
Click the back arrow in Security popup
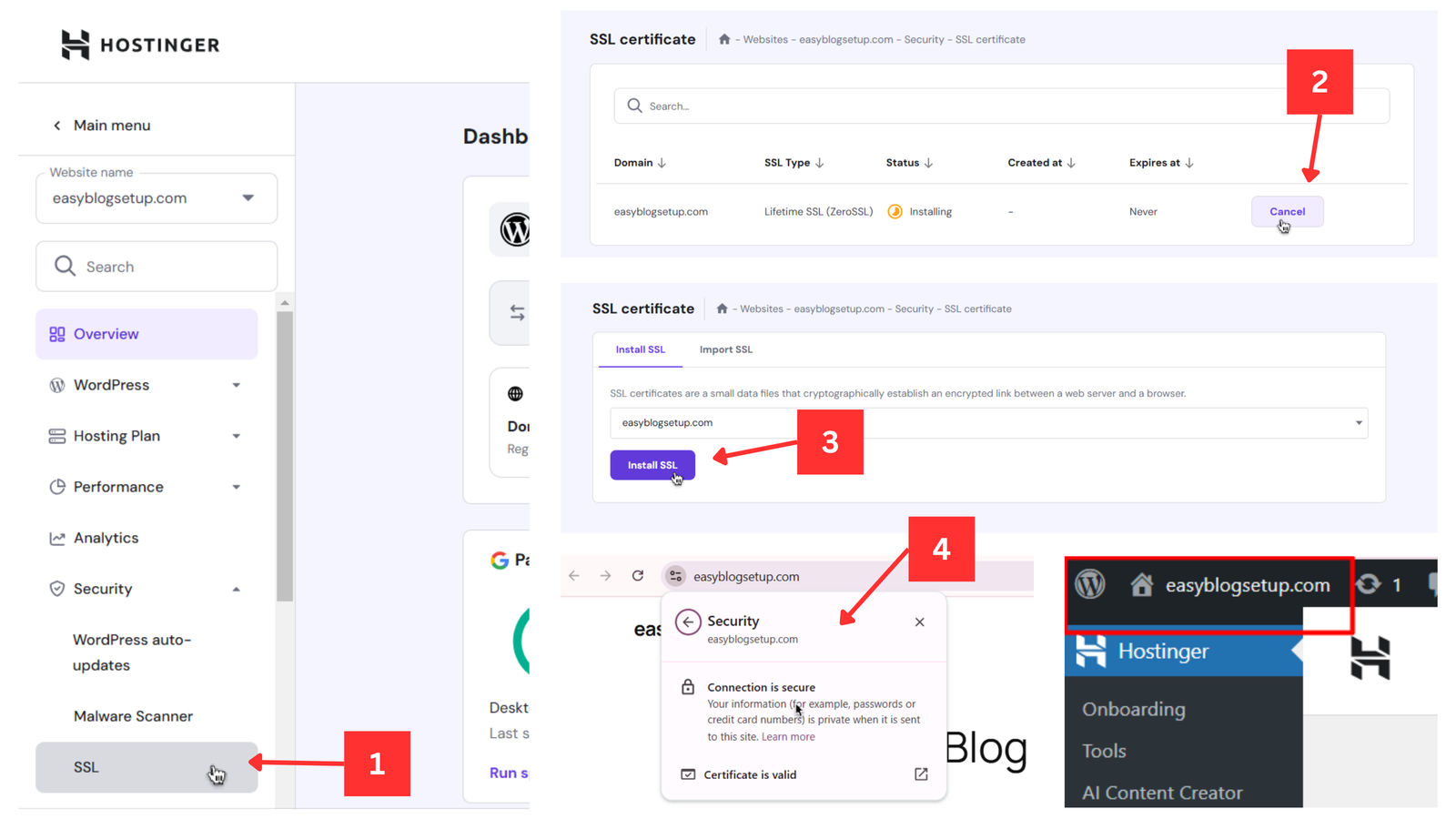688,622
